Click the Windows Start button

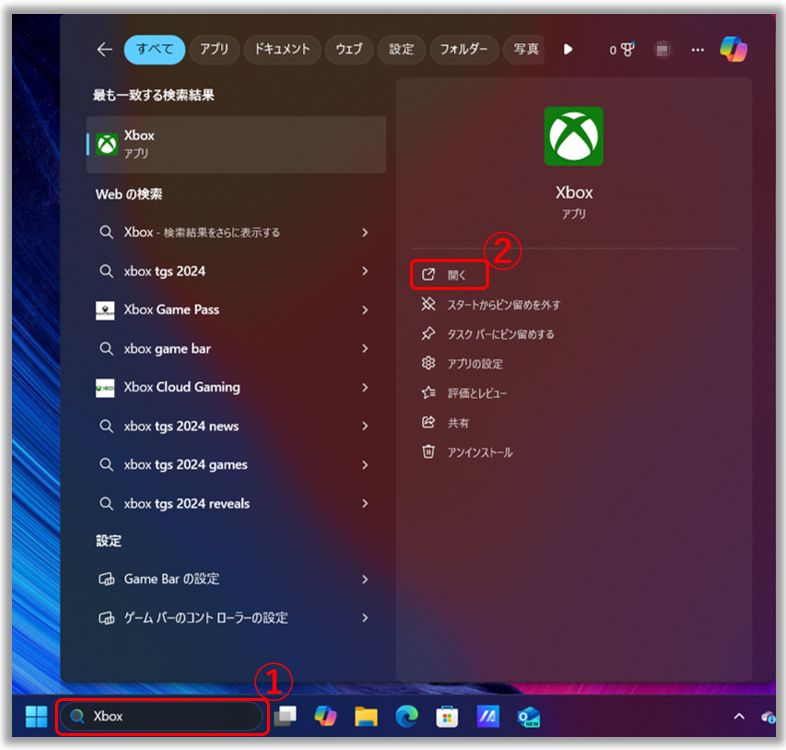pyautogui.click(x=36, y=716)
